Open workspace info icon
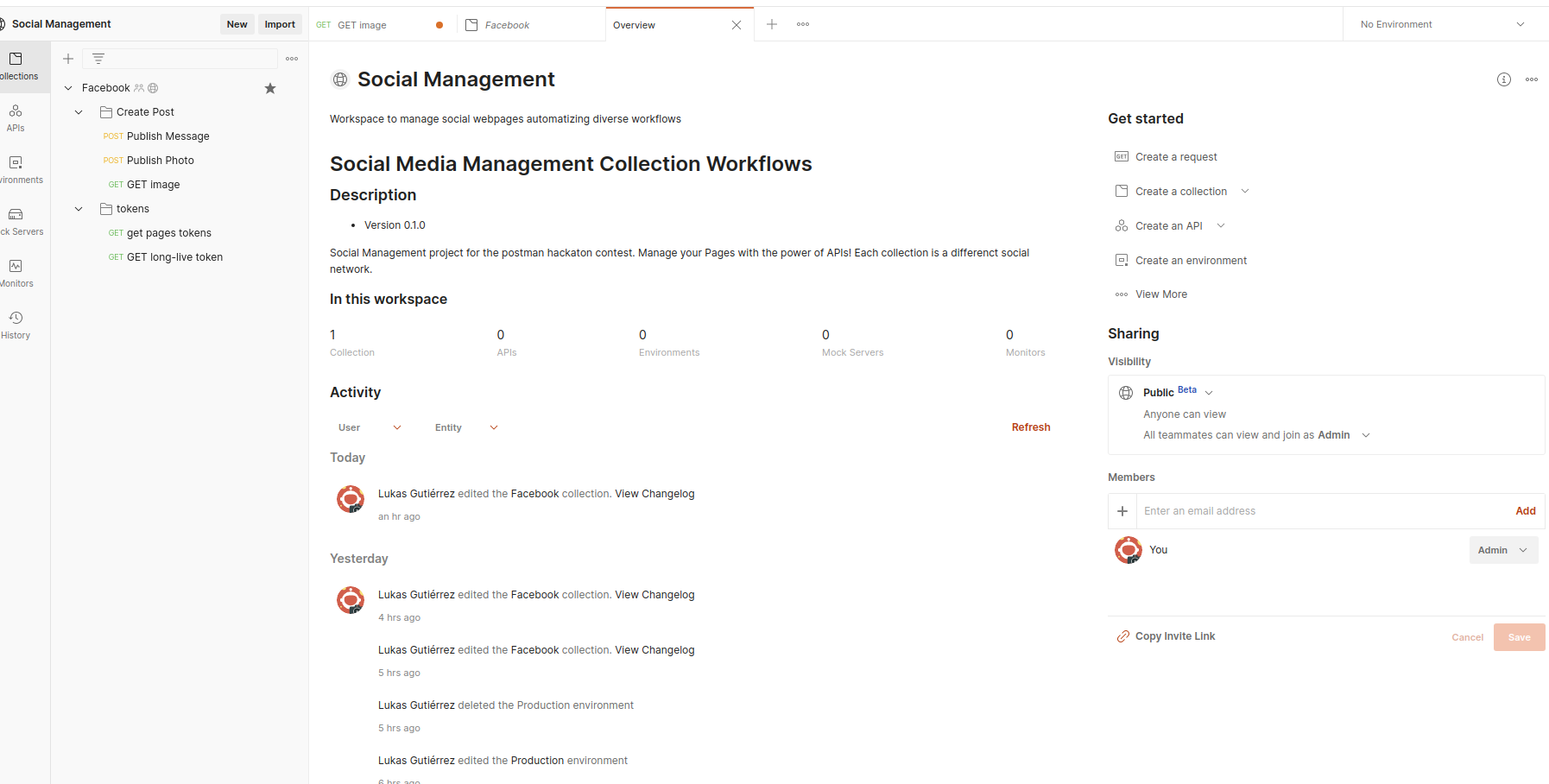The width and height of the screenshot is (1549, 784). click(1504, 79)
